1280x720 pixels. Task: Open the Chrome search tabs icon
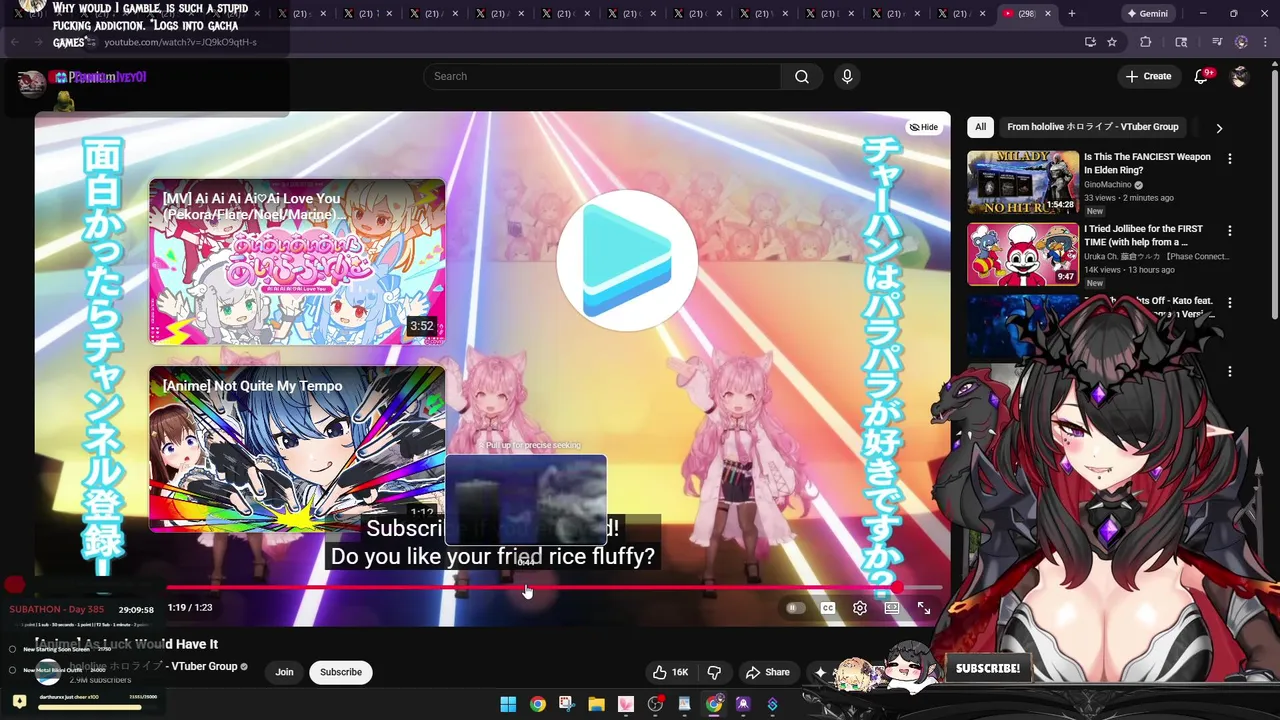(x=1181, y=42)
